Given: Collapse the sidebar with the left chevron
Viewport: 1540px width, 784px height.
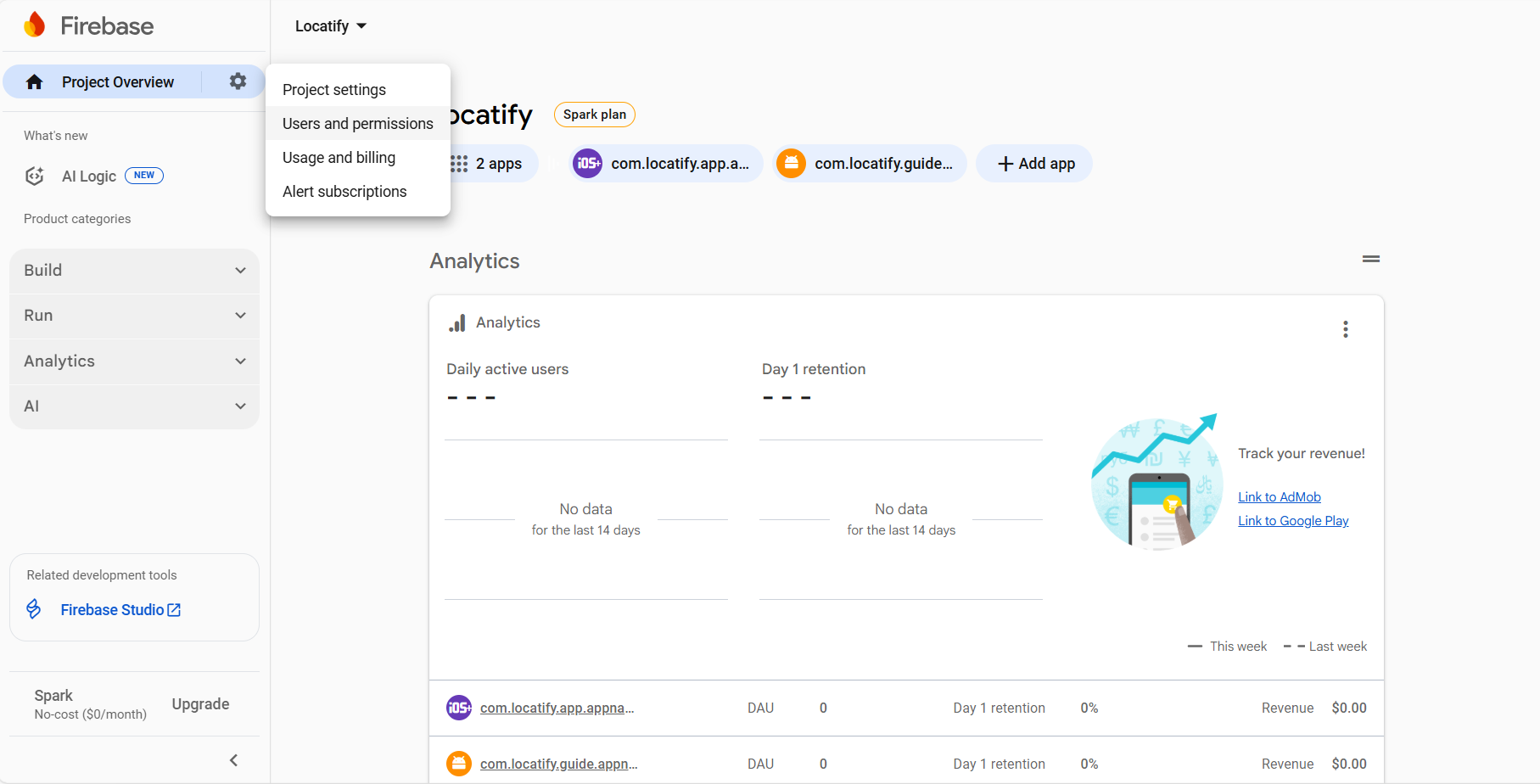Looking at the screenshot, I should (234, 760).
